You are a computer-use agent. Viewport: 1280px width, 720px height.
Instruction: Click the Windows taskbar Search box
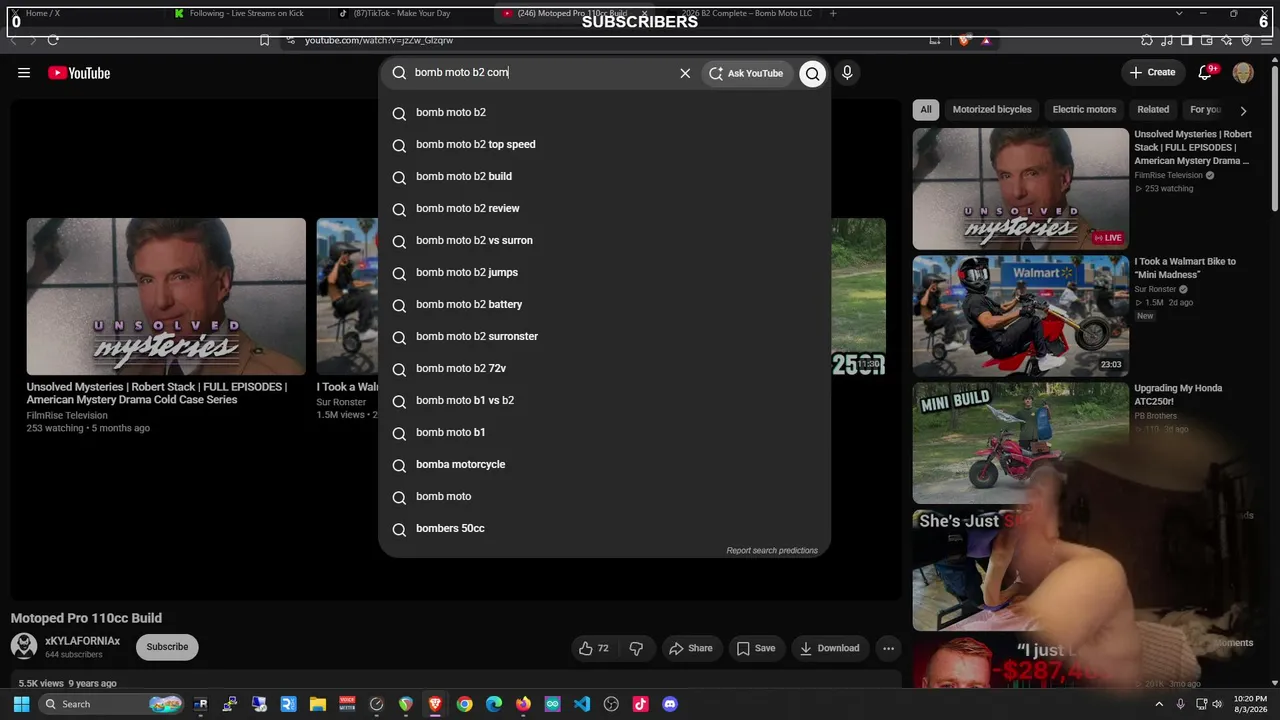point(112,704)
